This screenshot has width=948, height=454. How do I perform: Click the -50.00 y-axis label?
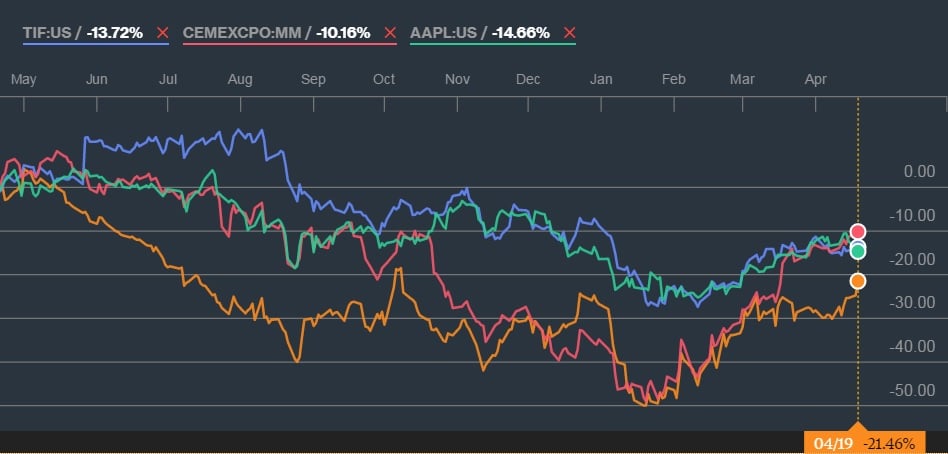(x=911, y=390)
